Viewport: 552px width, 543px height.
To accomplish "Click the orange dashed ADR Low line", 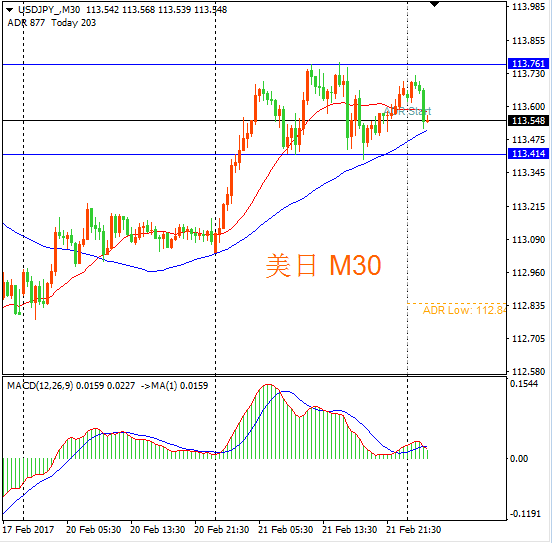I will tap(457, 303).
